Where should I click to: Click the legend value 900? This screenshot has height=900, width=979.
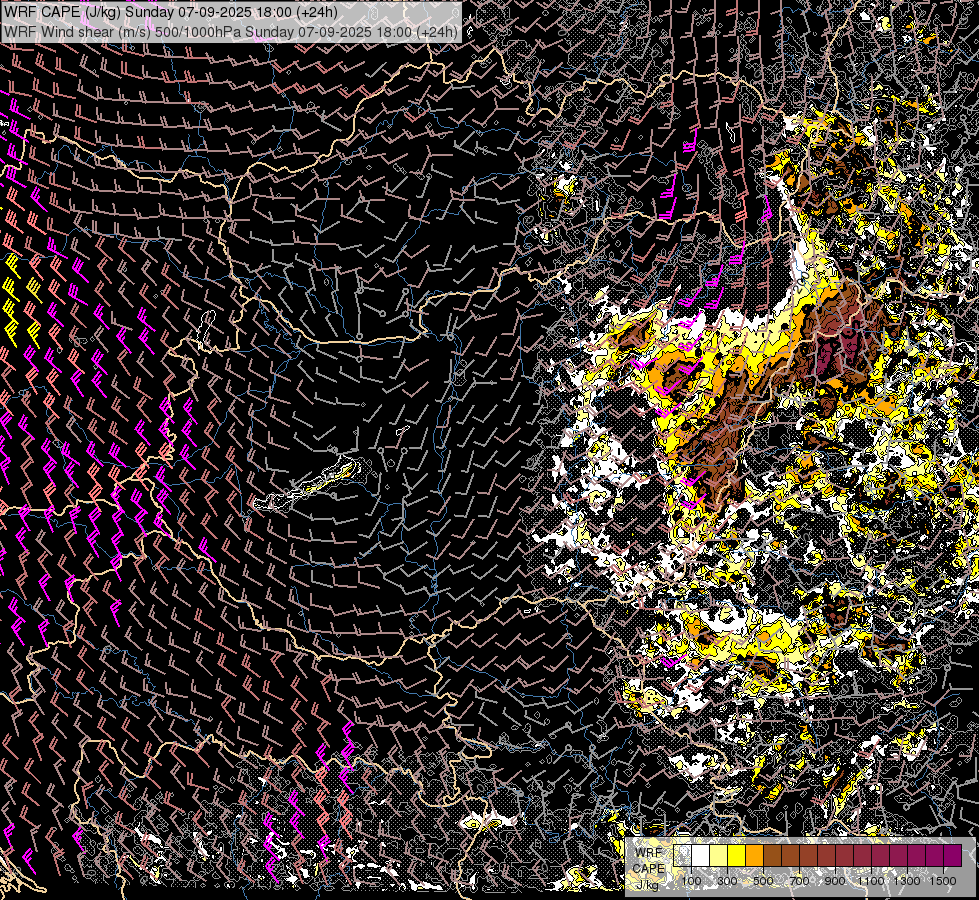click(x=835, y=881)
